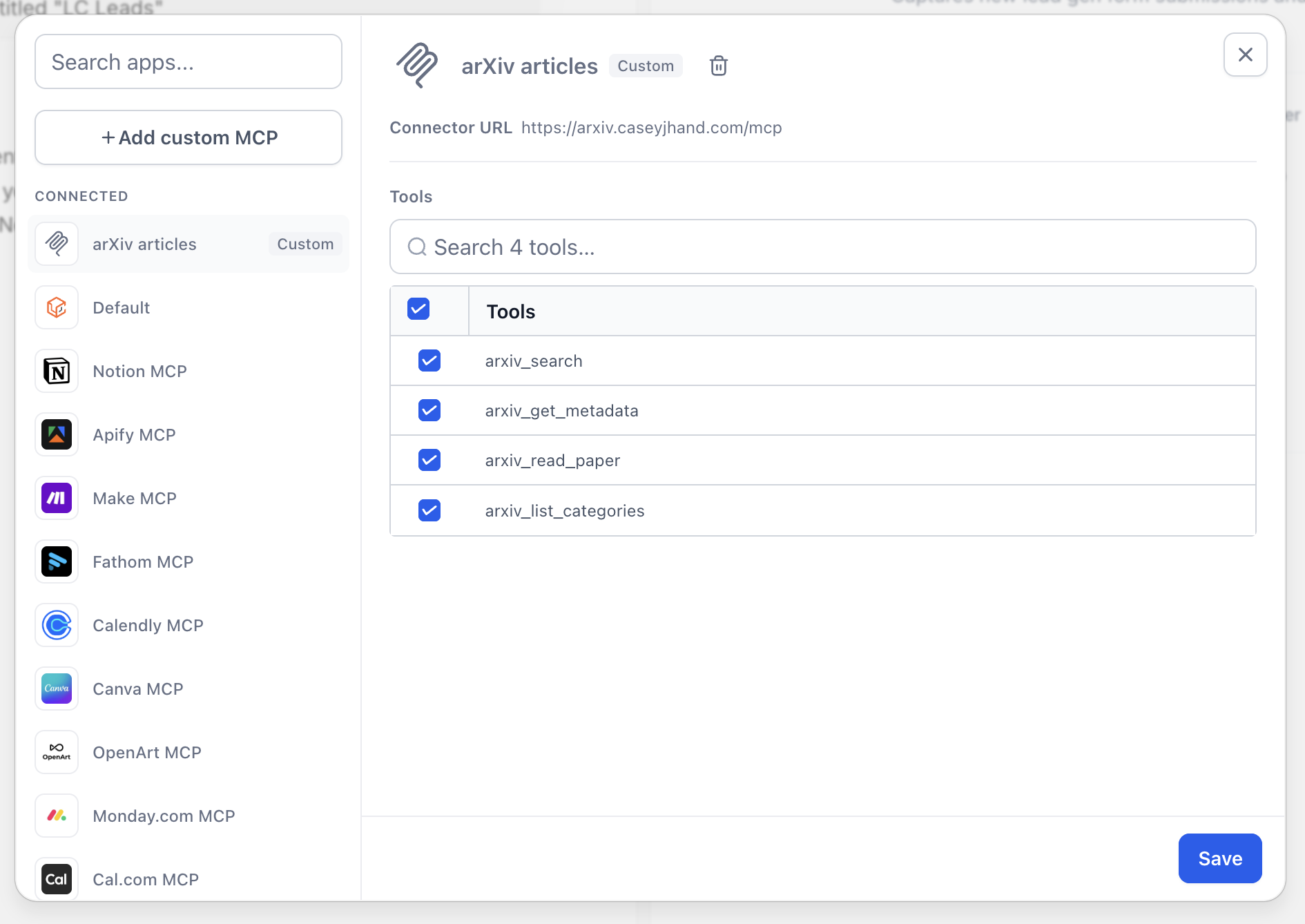Click the Make MCP icon
This screenshot has height=924, width=1305.
tap(57, 498)
